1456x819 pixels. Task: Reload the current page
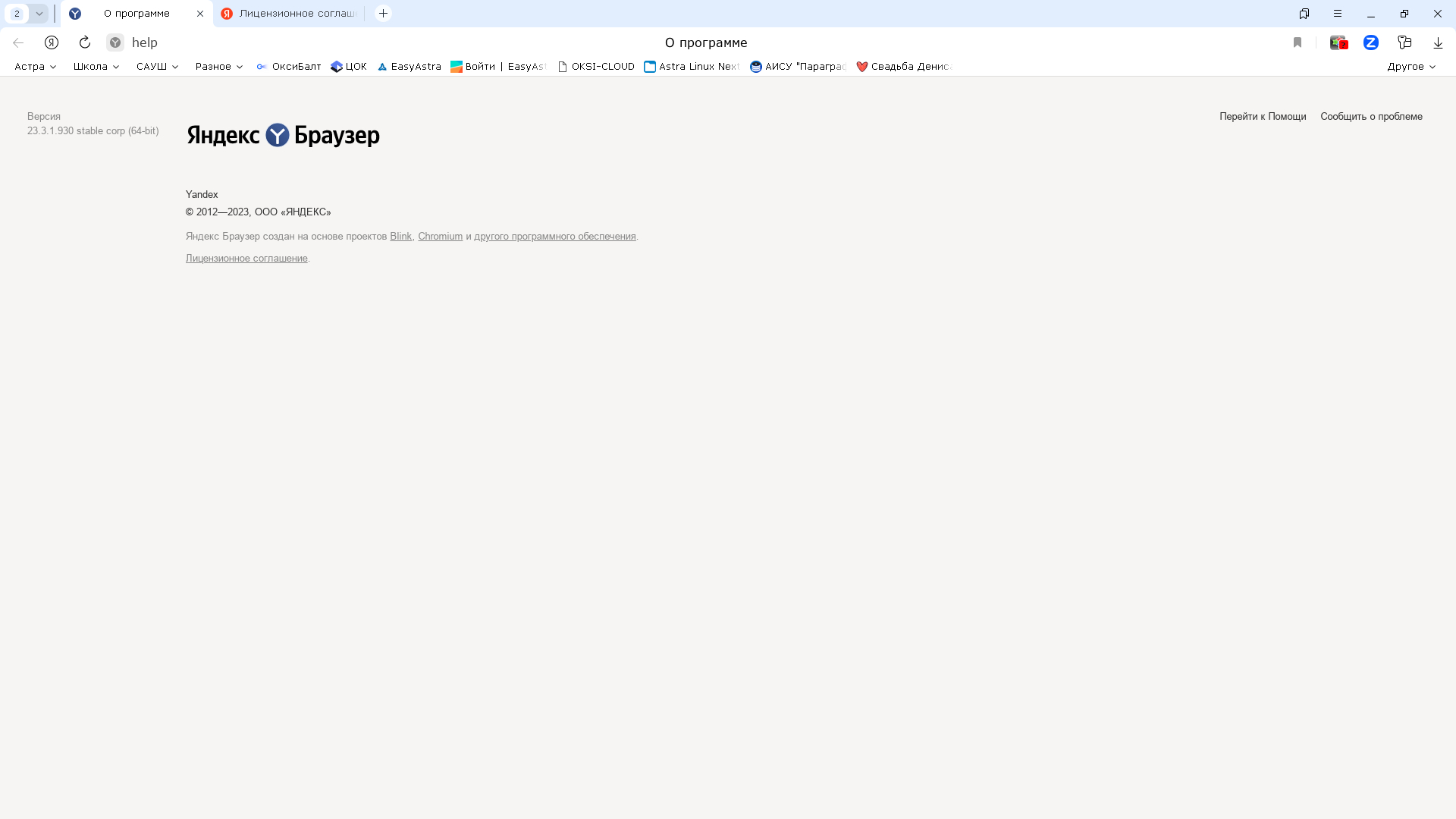[85, 42]
